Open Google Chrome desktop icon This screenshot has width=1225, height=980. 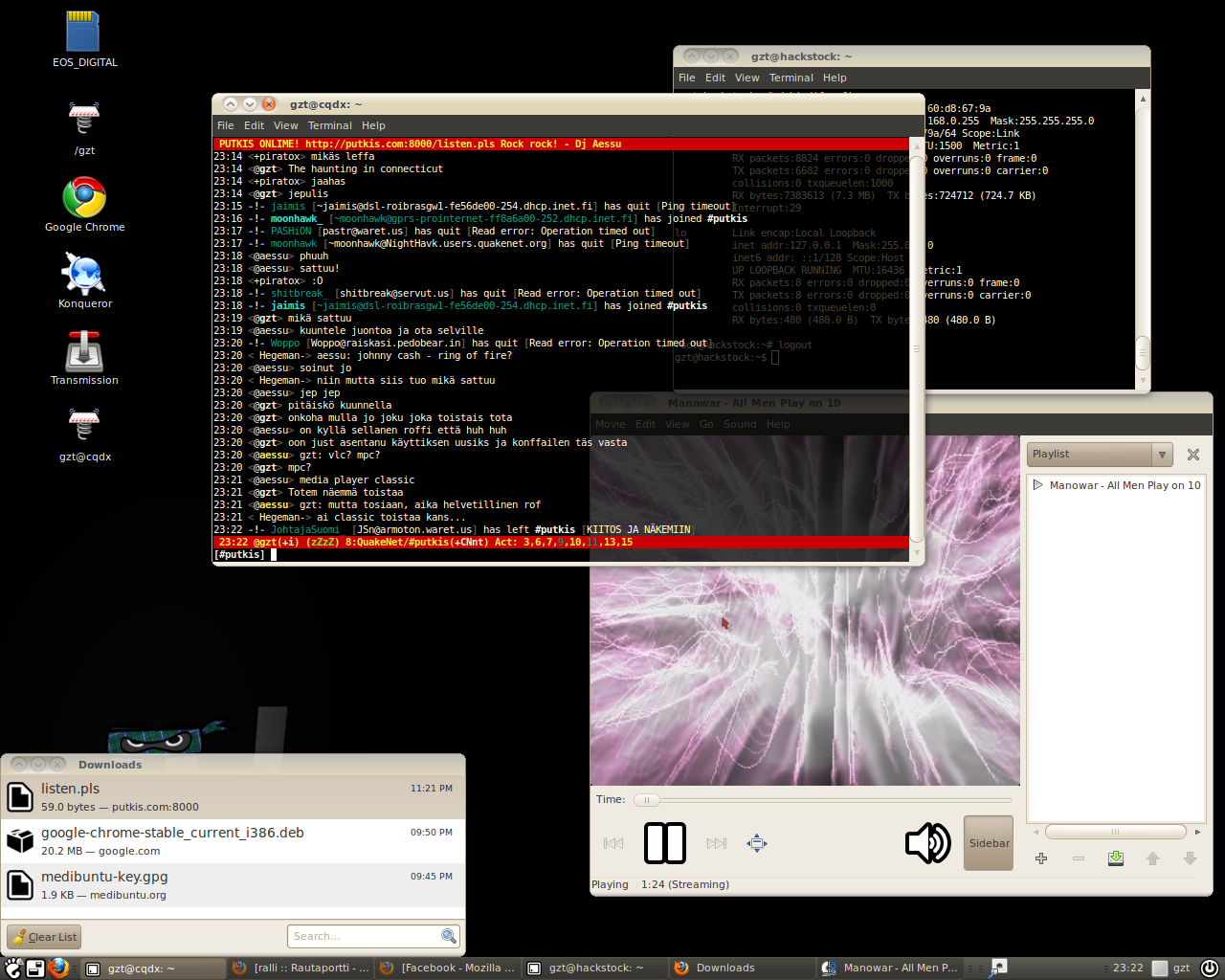tap(84, 199)
